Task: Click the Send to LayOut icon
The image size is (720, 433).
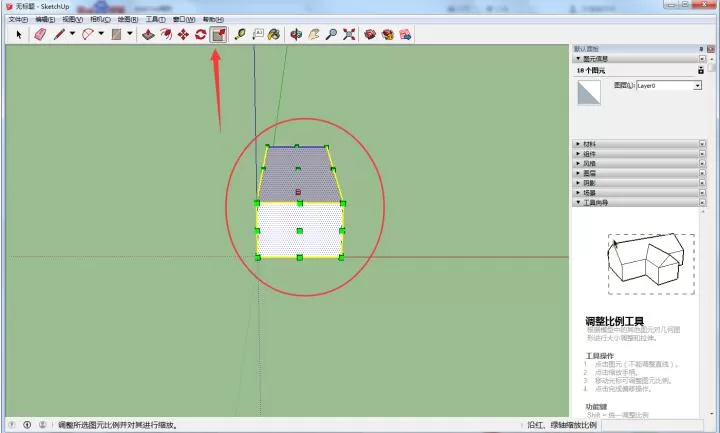Action: click(x=405, y=34)
